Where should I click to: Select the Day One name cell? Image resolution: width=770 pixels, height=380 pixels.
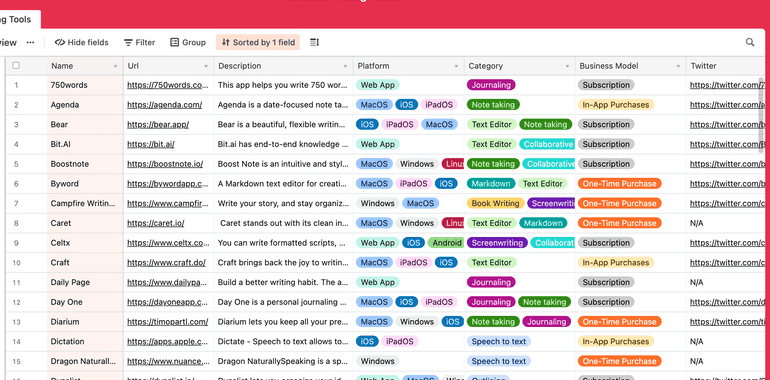[x=85, y=302]
